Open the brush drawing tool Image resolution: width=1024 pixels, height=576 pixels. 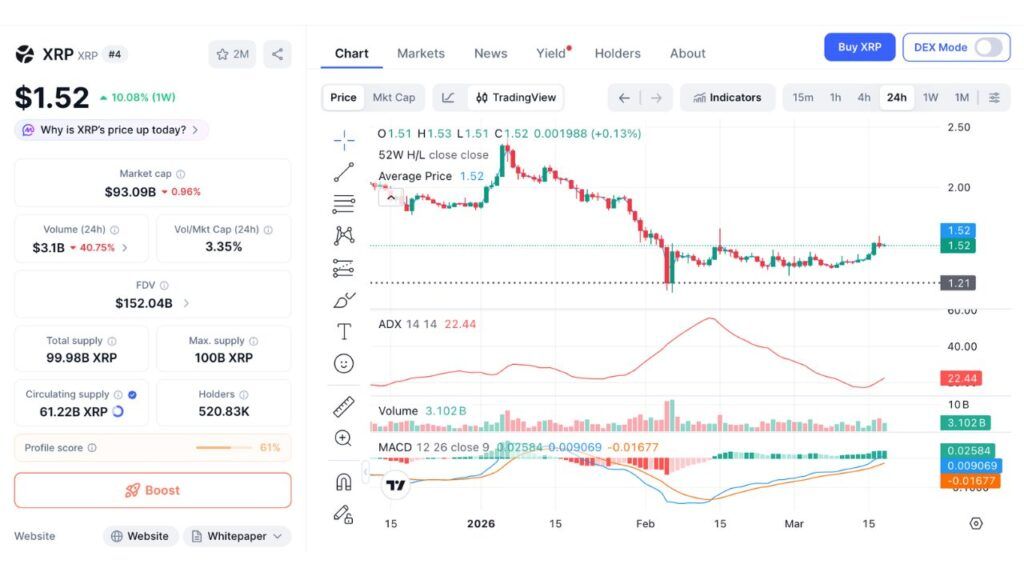point(344,298)
